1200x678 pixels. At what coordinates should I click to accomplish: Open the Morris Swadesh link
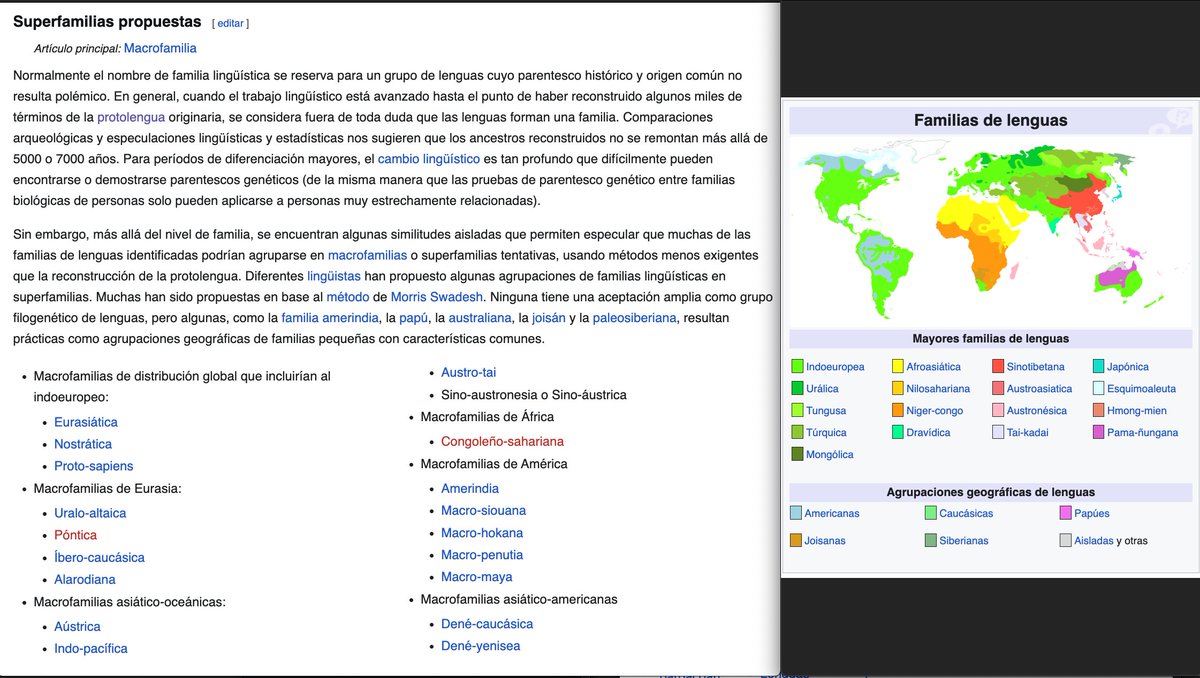click(437, 297)
